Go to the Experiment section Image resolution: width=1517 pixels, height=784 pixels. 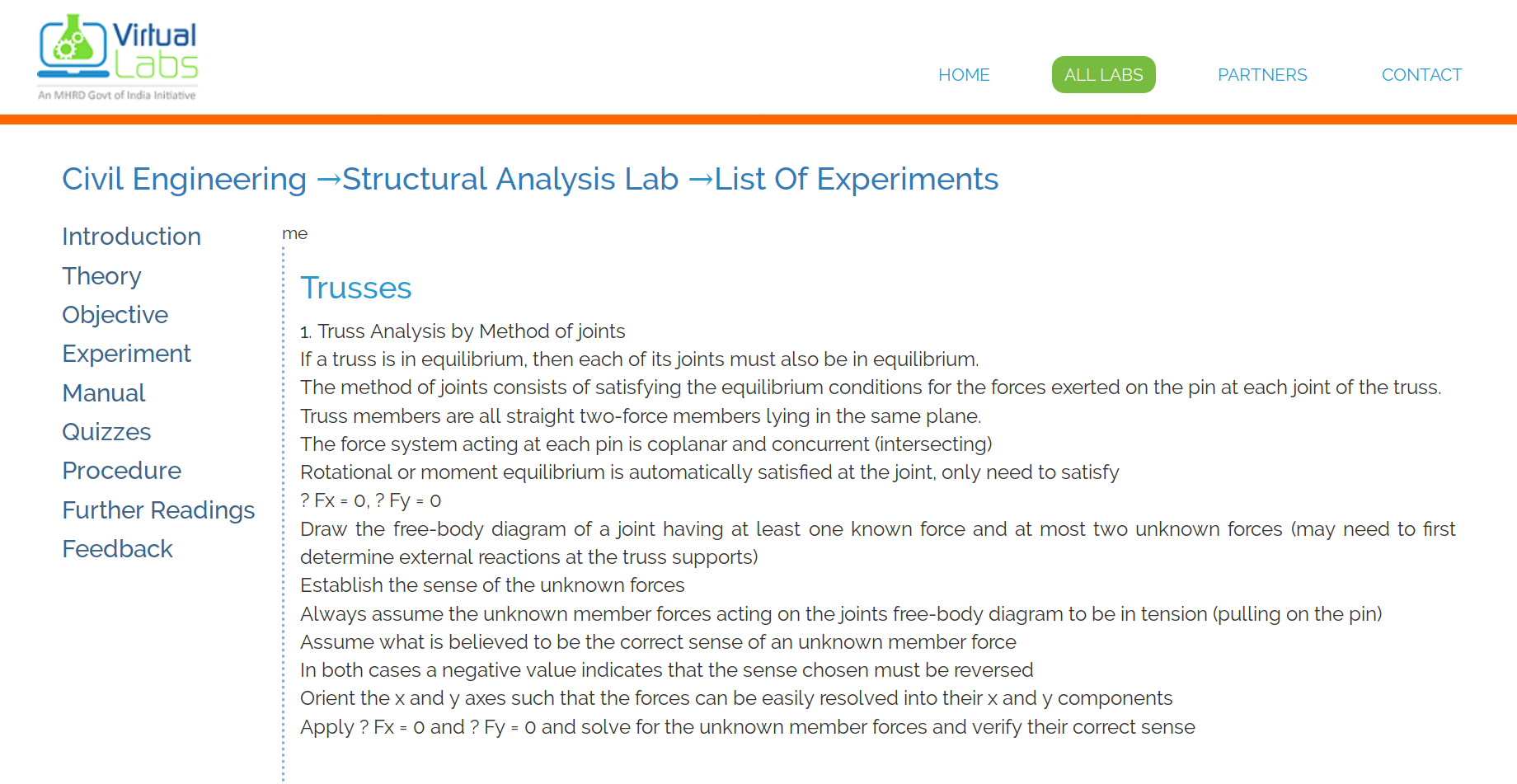126,354
